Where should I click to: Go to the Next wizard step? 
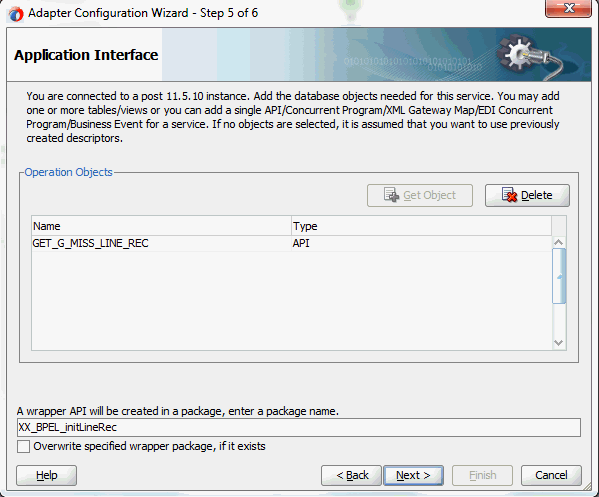click(413, 475)
